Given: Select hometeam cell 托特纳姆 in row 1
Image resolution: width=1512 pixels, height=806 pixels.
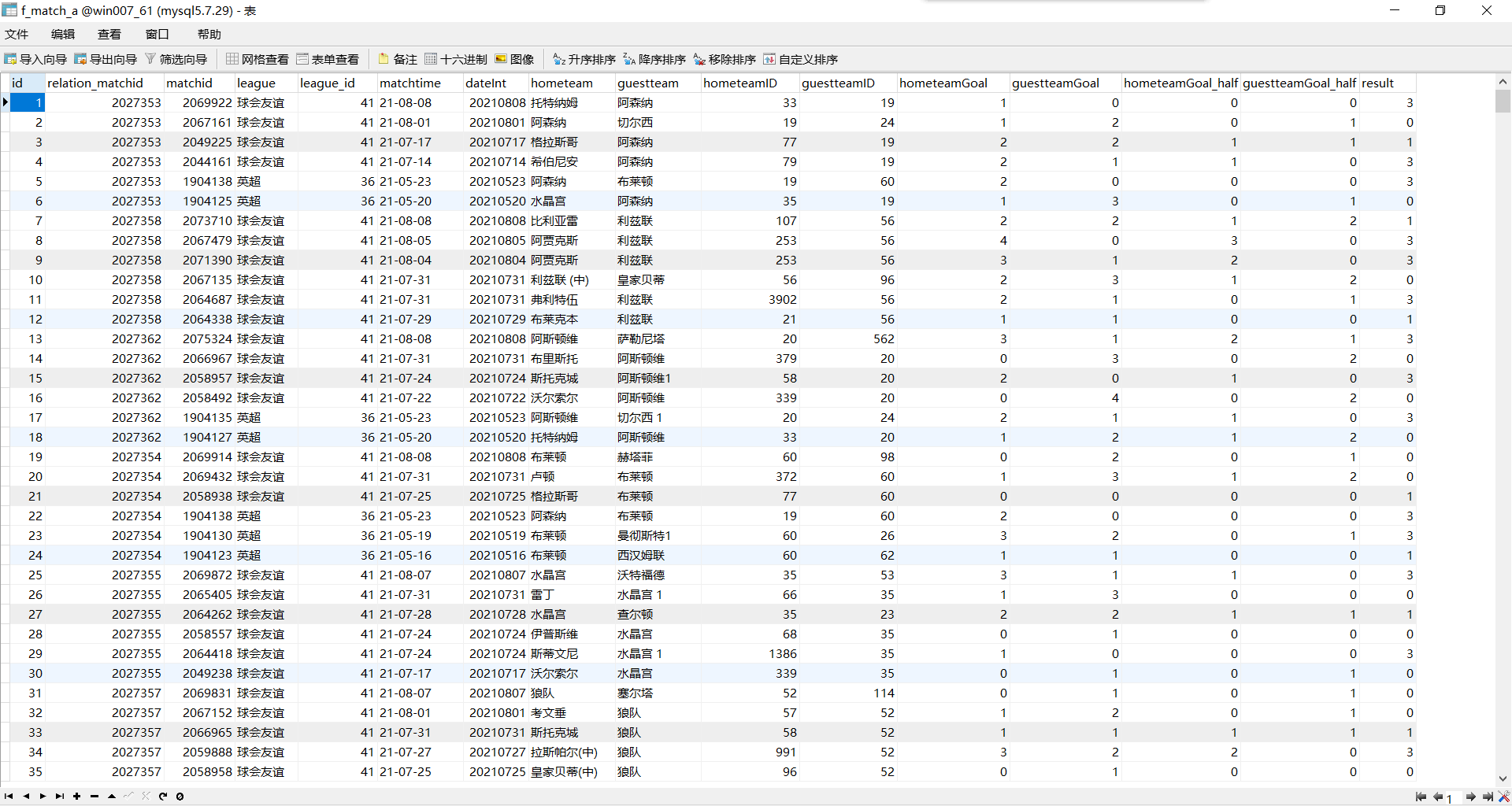Looking at the screenshot, I should pyautogui.click(x=572, y=102).
